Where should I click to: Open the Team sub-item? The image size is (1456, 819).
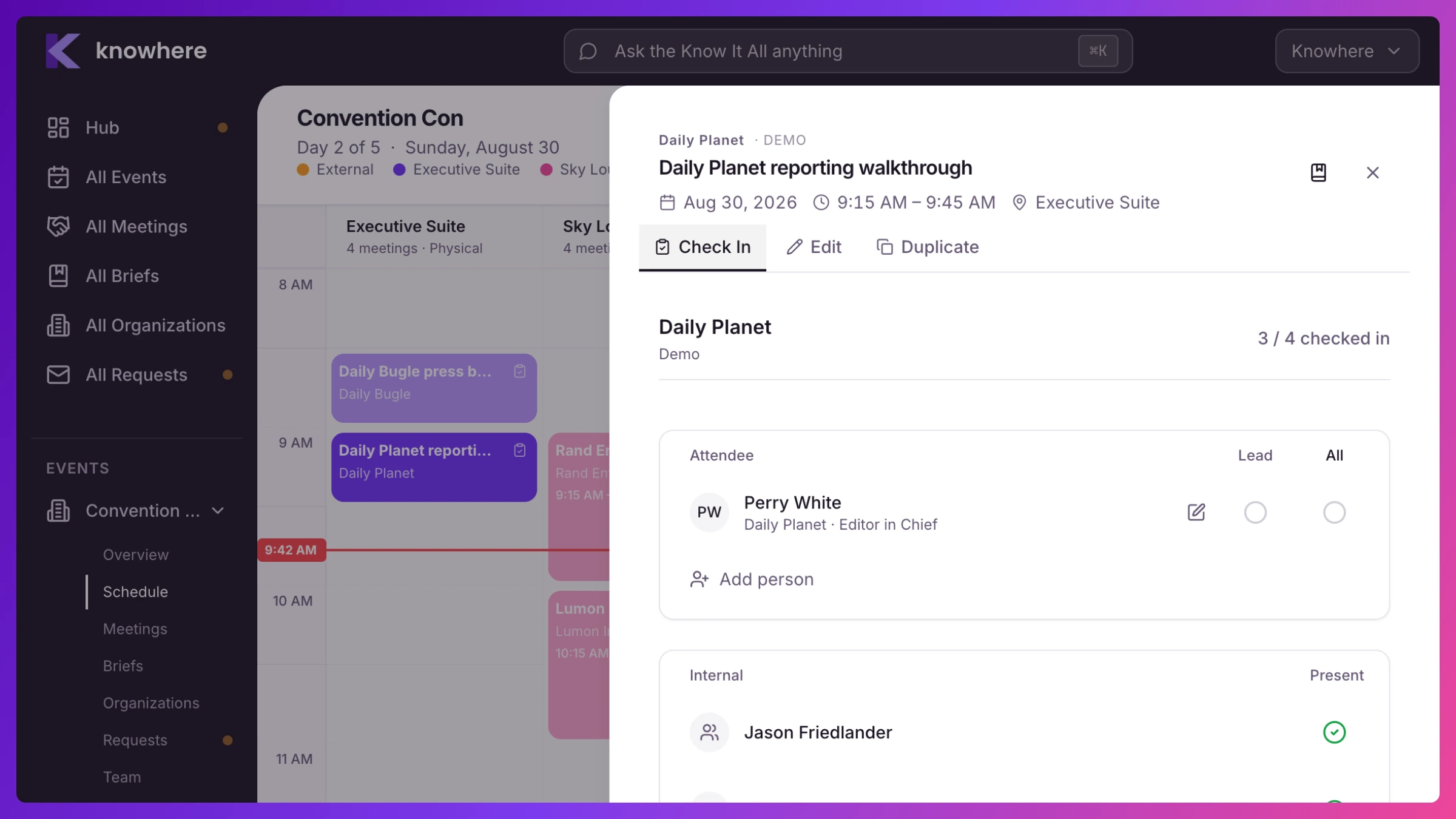tap(122, 777)
